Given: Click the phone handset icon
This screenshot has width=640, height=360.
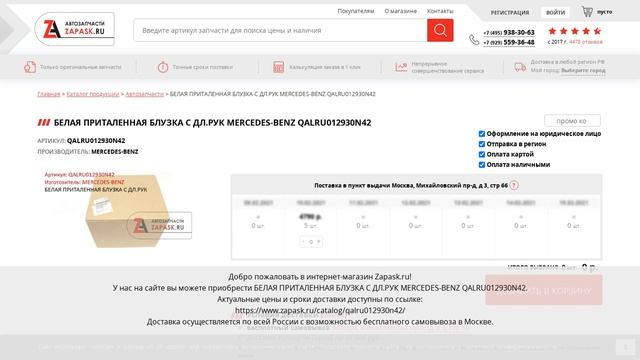Looking at the screenshot, I should click(x=474, y=40).
